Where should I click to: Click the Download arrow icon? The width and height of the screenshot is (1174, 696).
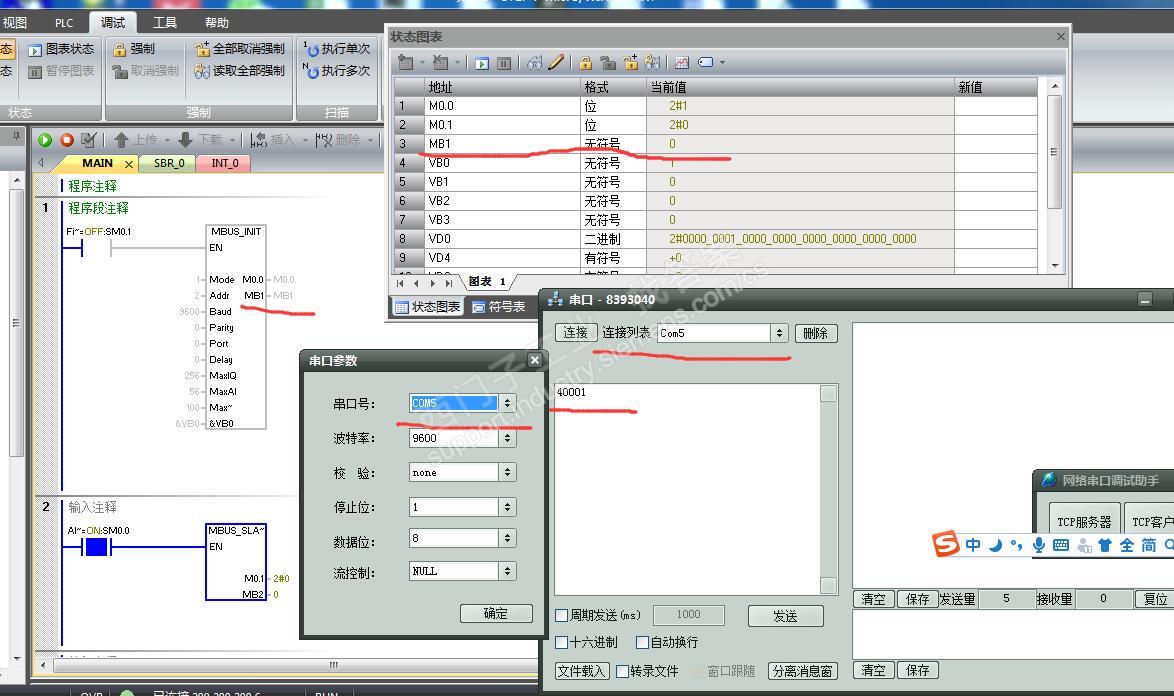[186, 140]
